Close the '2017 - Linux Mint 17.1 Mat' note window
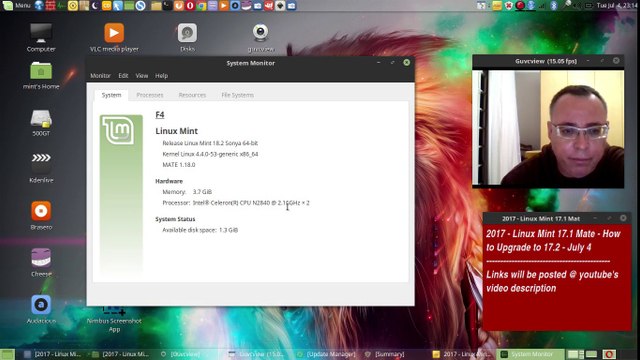 coord(623,218)
